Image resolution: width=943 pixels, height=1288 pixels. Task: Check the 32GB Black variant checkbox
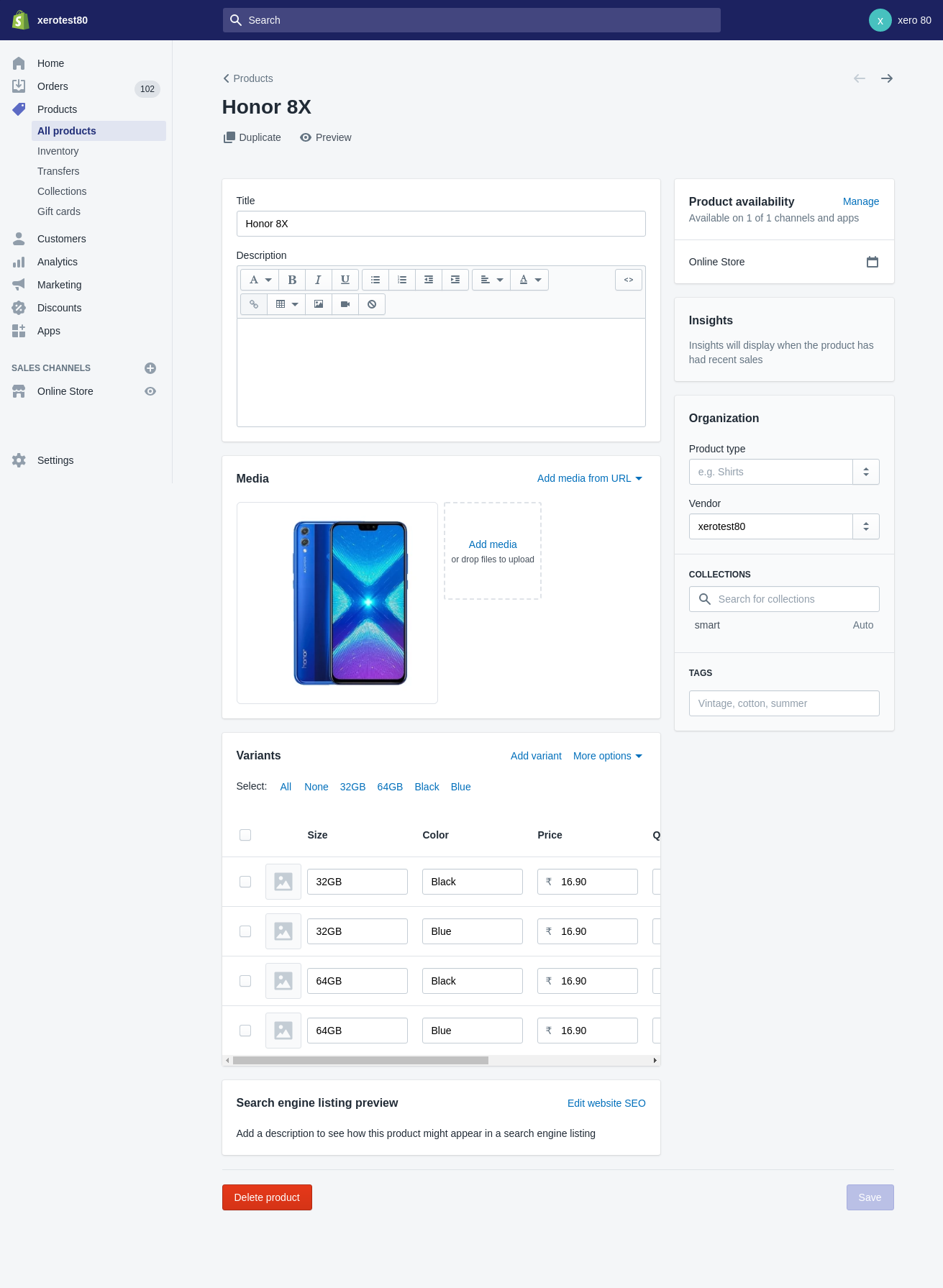(245, 882)
